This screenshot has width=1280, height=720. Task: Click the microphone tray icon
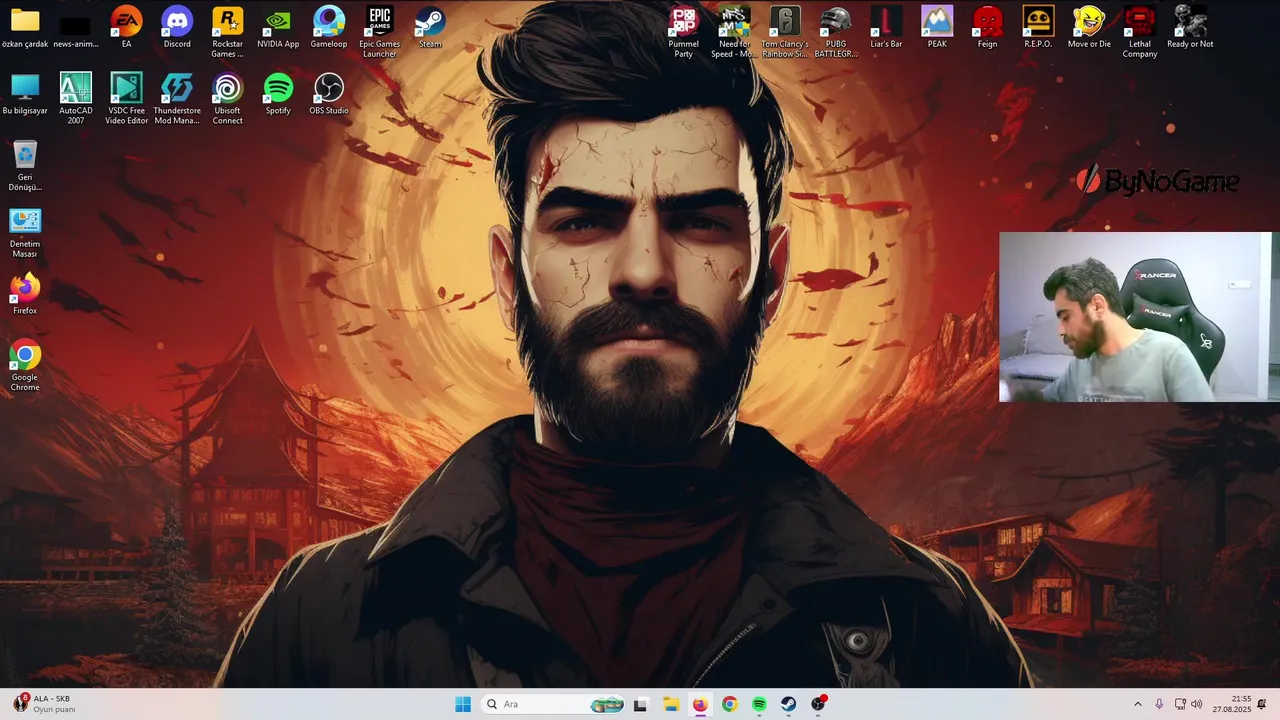coord(1159,704)
